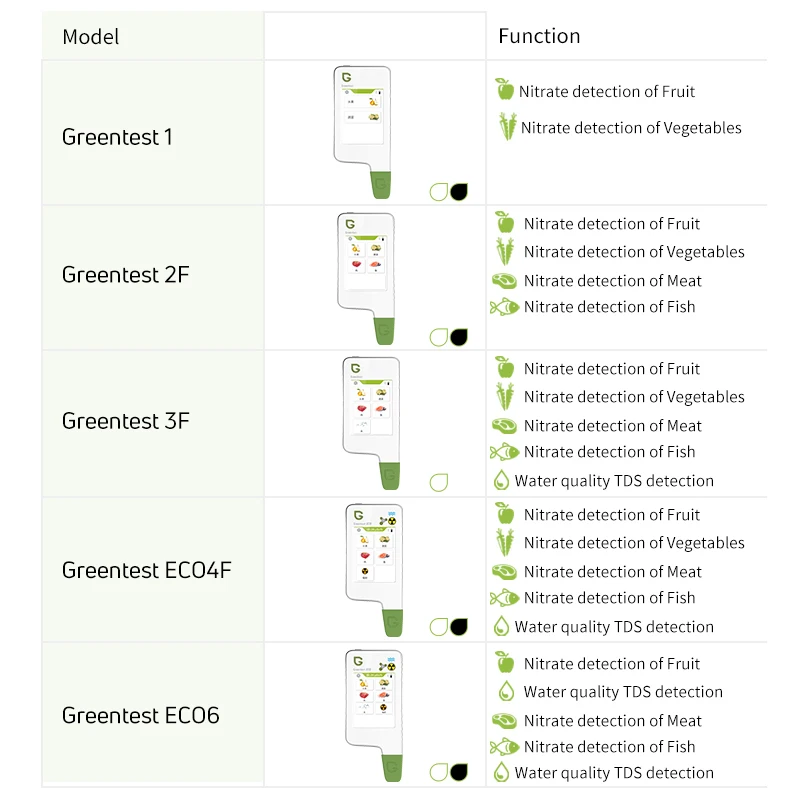800x800 pixels.
Task: Select white color swatch for Greentest 3F
Action: 438,482
